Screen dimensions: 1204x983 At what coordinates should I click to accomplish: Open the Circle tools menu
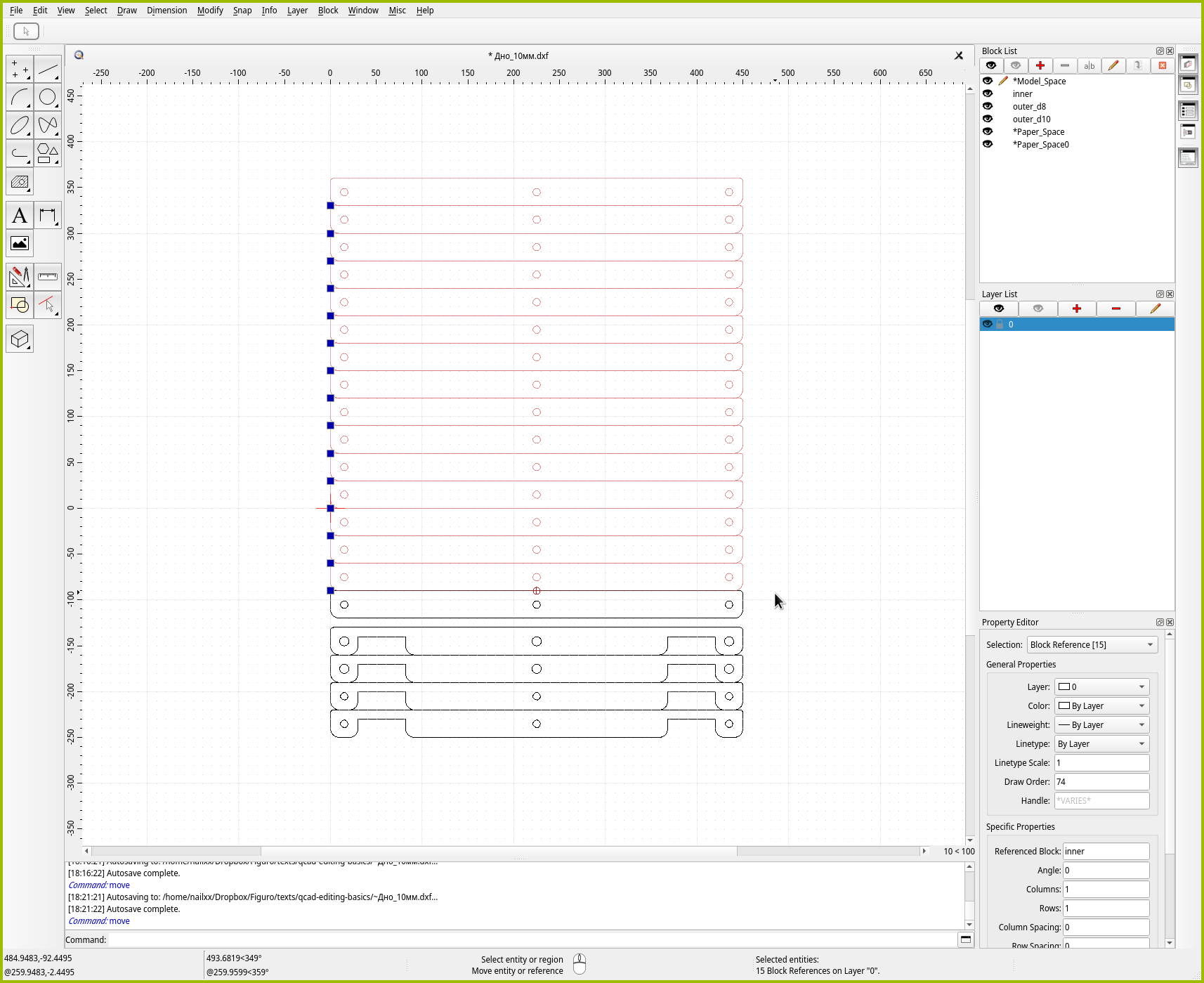(48, 97)
